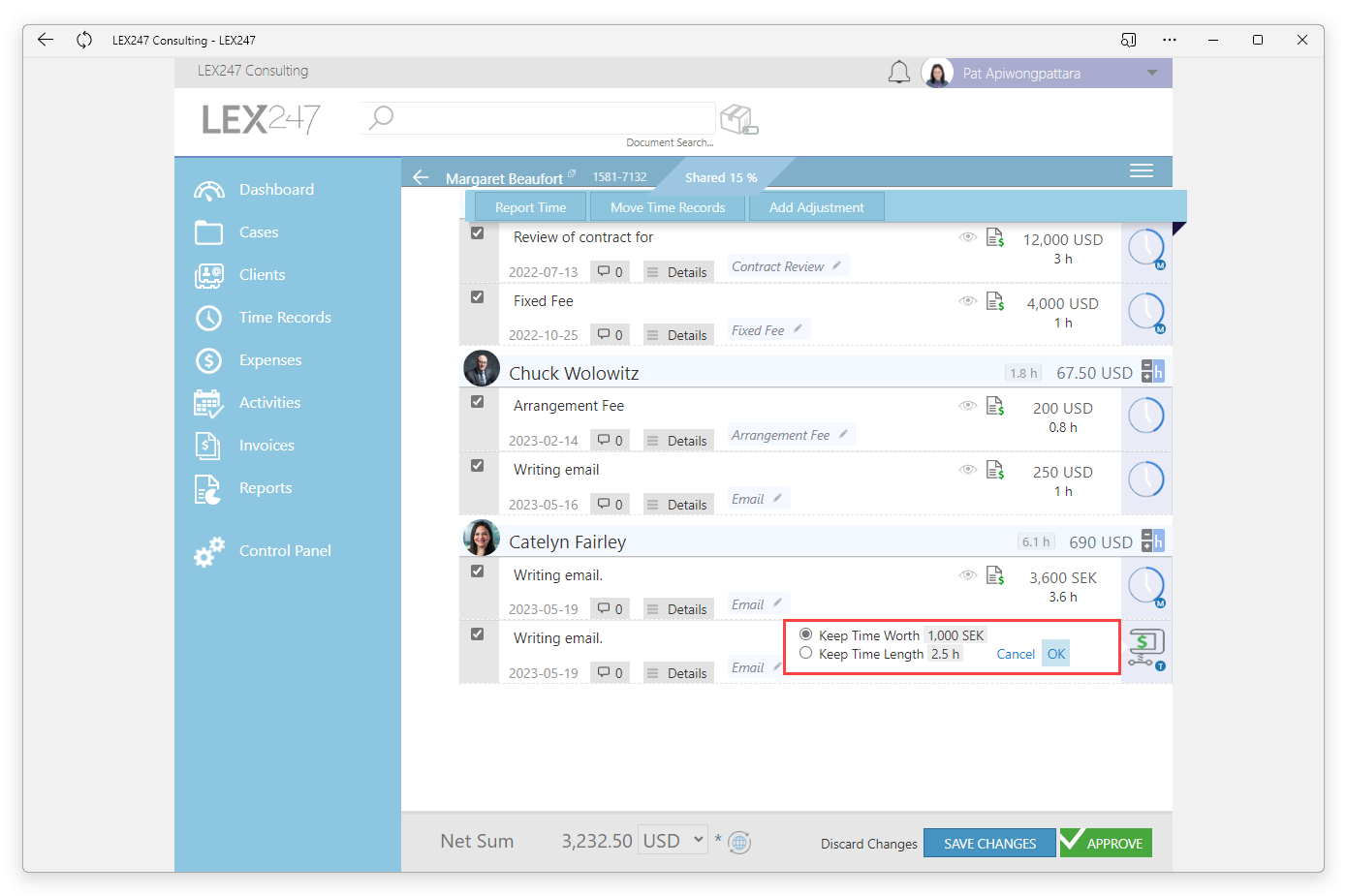Click calculator icon next to Chuck Wolowitz total

coord(1152,372)
